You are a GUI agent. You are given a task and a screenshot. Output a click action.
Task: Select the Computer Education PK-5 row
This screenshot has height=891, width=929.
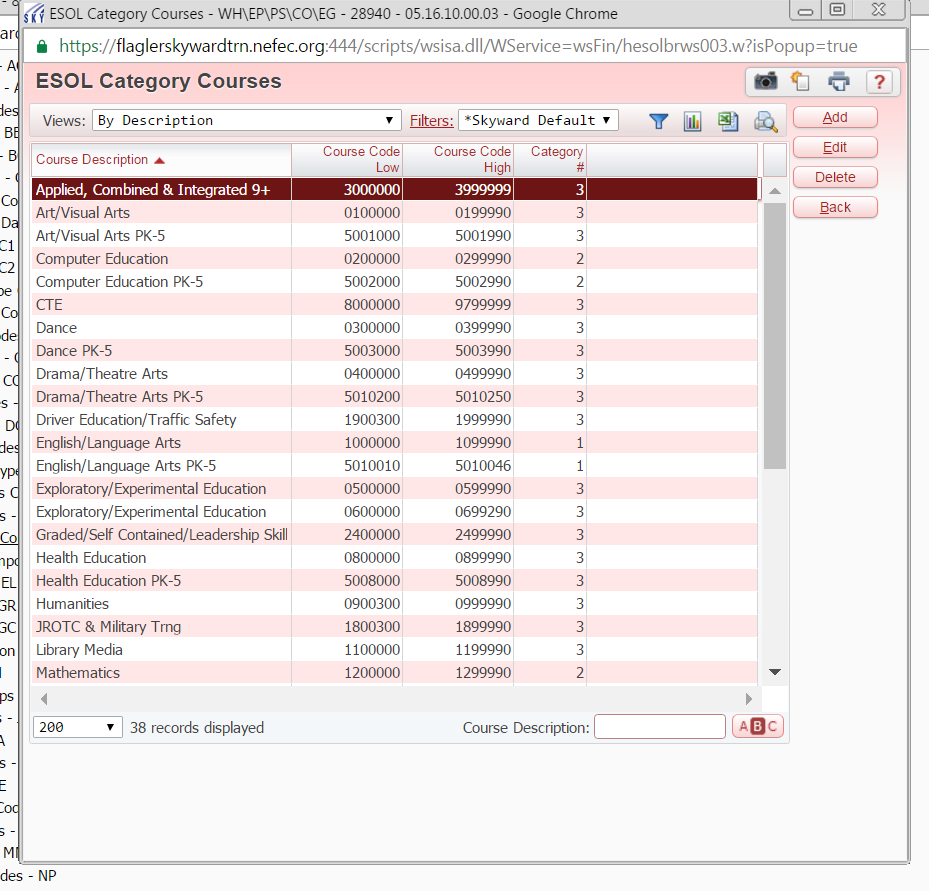pyautogui.click(x=395, y=282)
